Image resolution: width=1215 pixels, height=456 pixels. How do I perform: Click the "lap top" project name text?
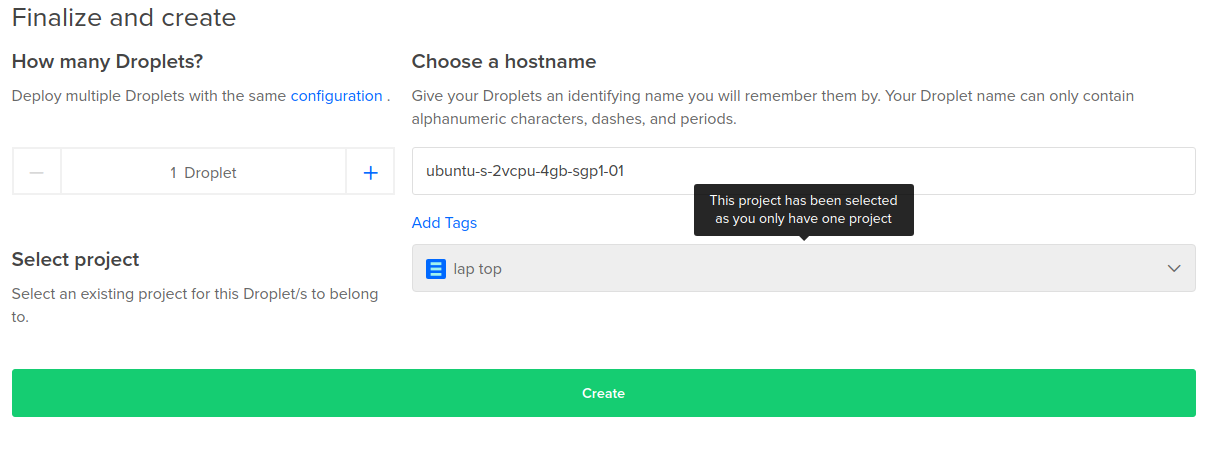(x=478, y=269)
